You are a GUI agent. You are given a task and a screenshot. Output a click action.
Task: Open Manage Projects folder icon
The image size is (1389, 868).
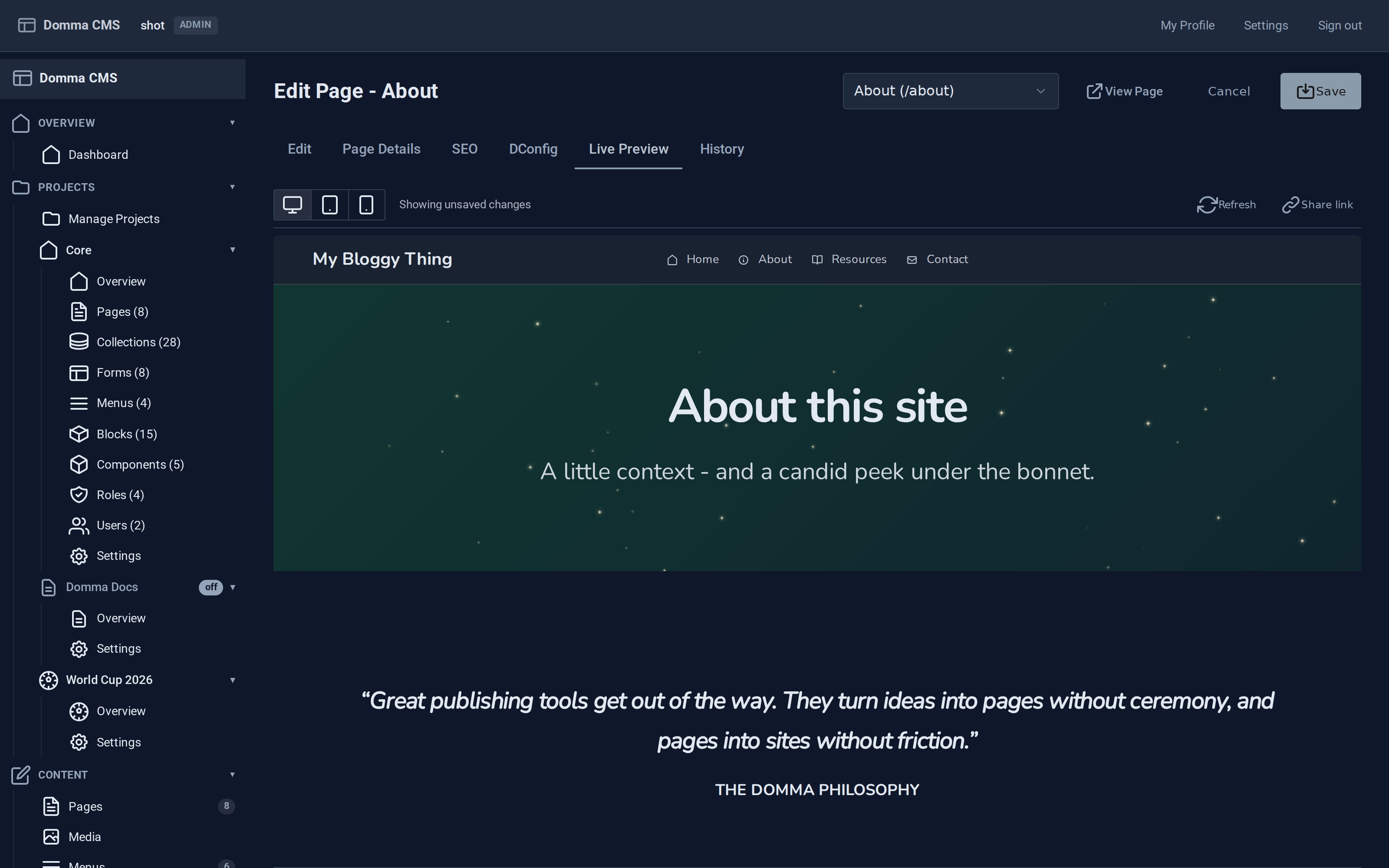(51, 219)
